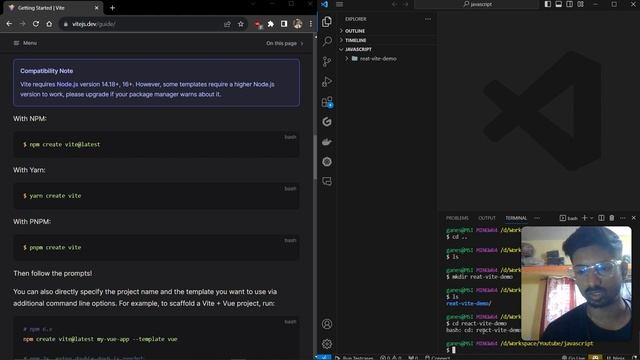
Task: Expand the OUTLINE section
Action: 387,31
